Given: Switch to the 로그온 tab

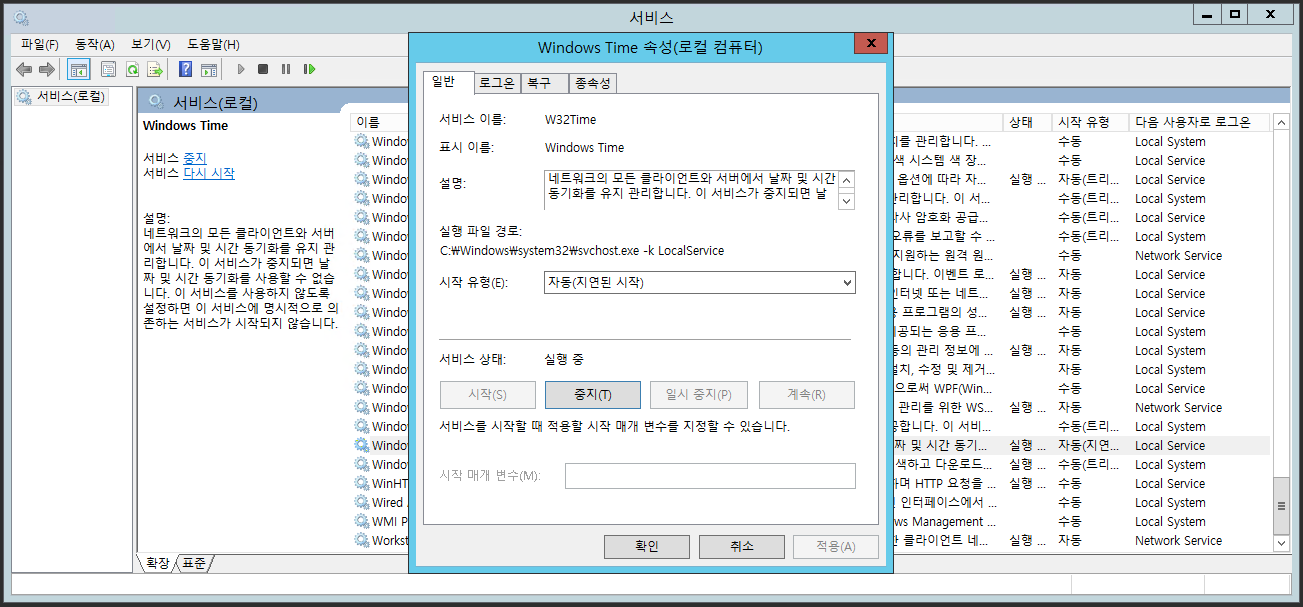Looking at the screenshot, I should [x=496, y=84].
